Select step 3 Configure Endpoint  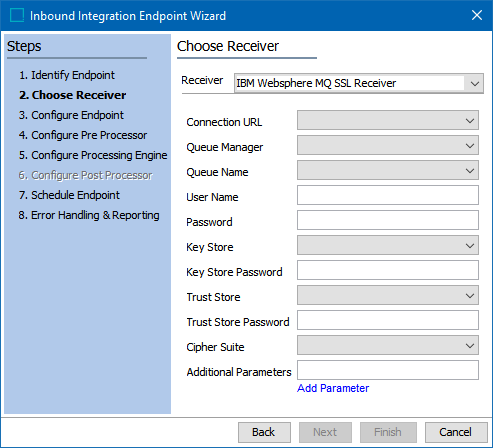(71, 115)
